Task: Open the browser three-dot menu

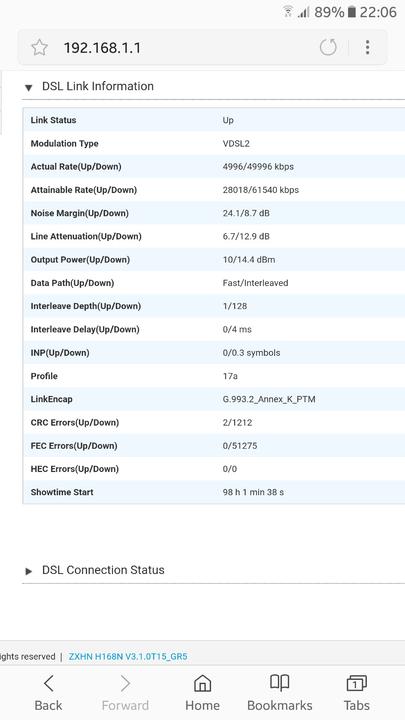Action: 367,47
